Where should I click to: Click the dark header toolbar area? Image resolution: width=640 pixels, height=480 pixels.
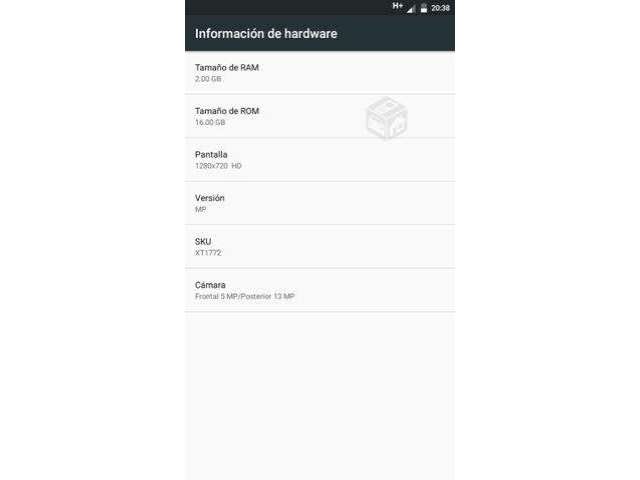(320, 33)
